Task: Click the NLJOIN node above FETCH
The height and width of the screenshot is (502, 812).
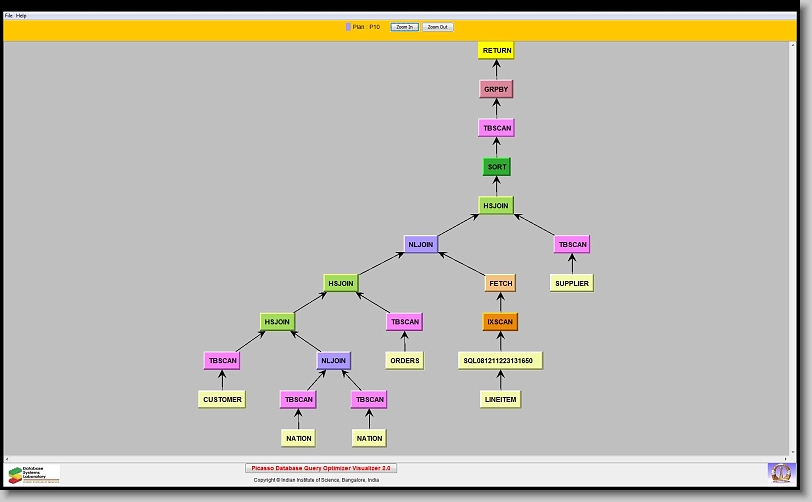Action: click(x=421, y=244)
